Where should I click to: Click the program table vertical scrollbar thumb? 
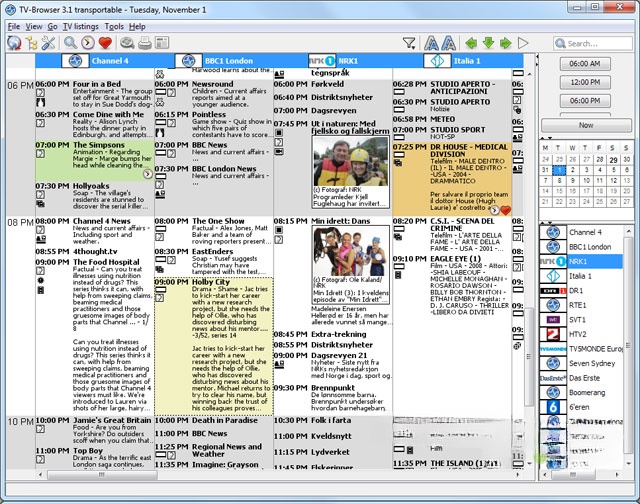(529, 356)
